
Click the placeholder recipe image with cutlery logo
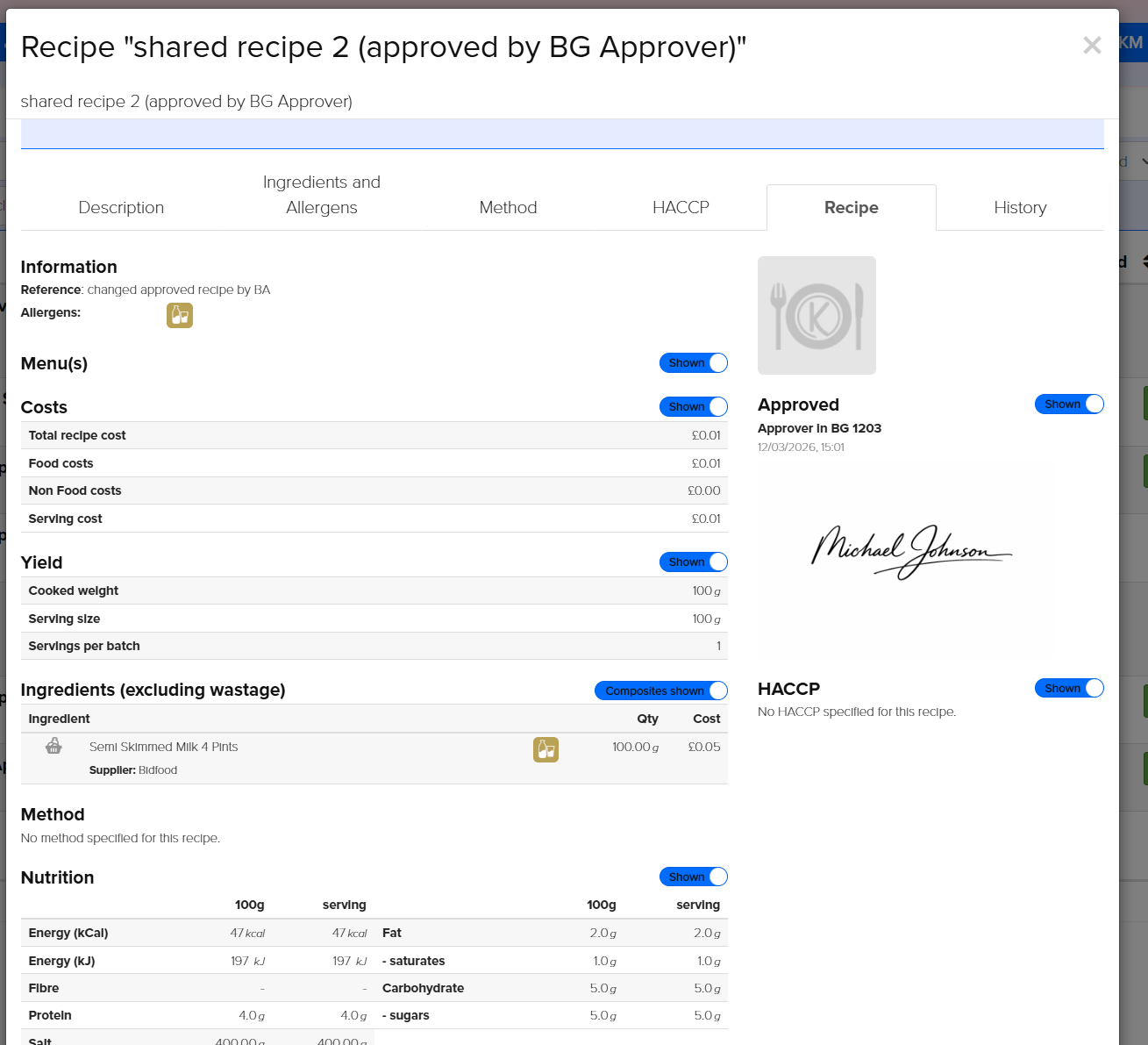[x=816, y=315]
